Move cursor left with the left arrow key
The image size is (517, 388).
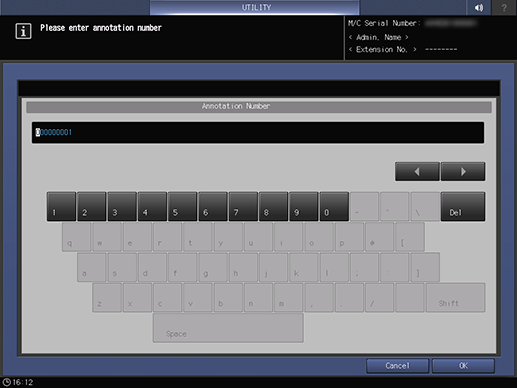pos(417,172)
